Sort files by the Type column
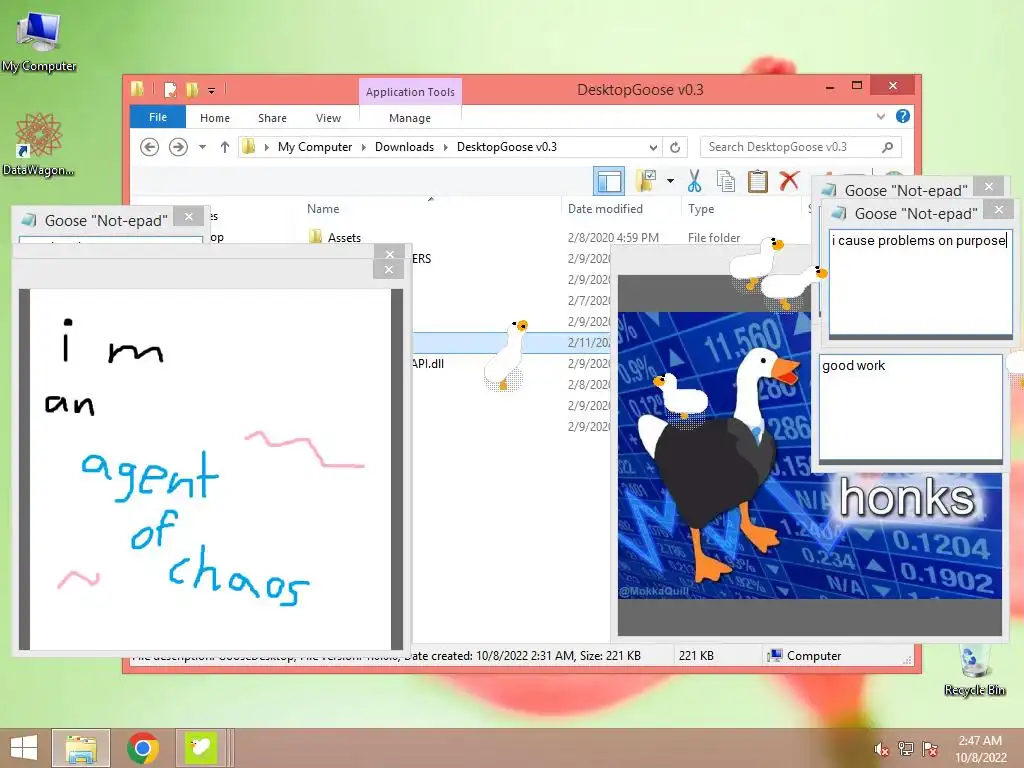 pos(701,209)
